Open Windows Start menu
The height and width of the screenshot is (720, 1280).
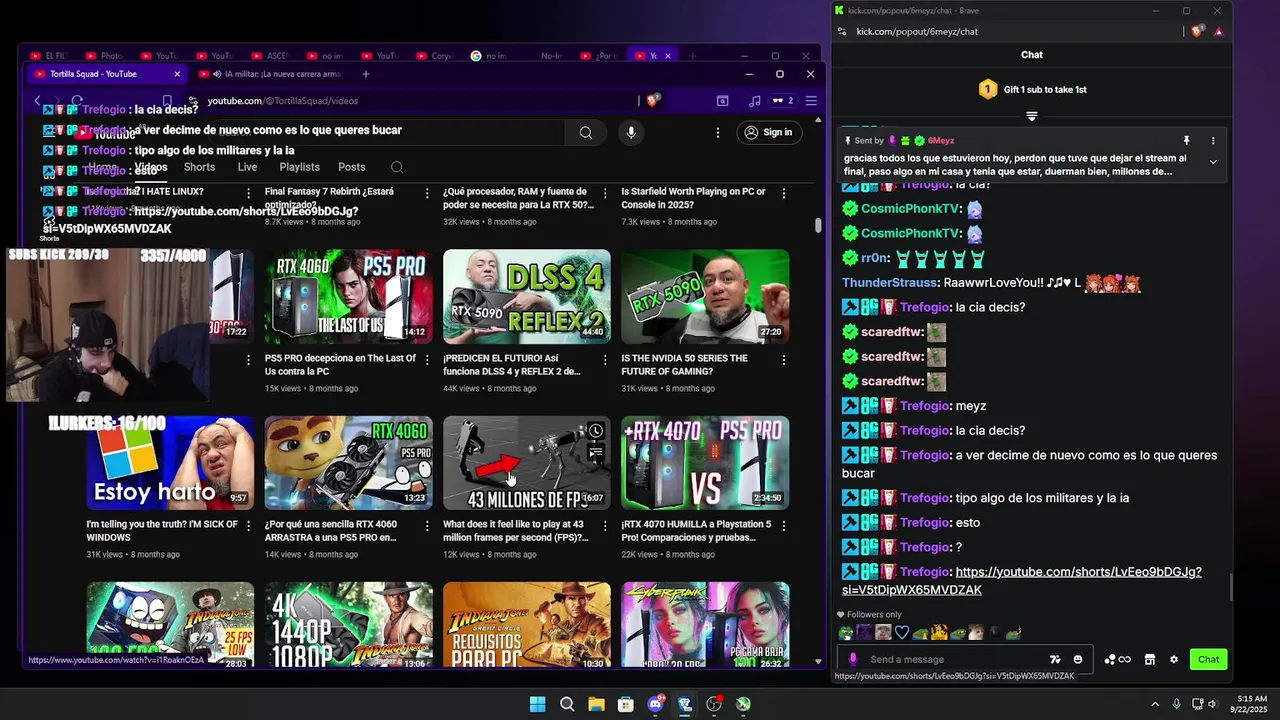point(537,704)
